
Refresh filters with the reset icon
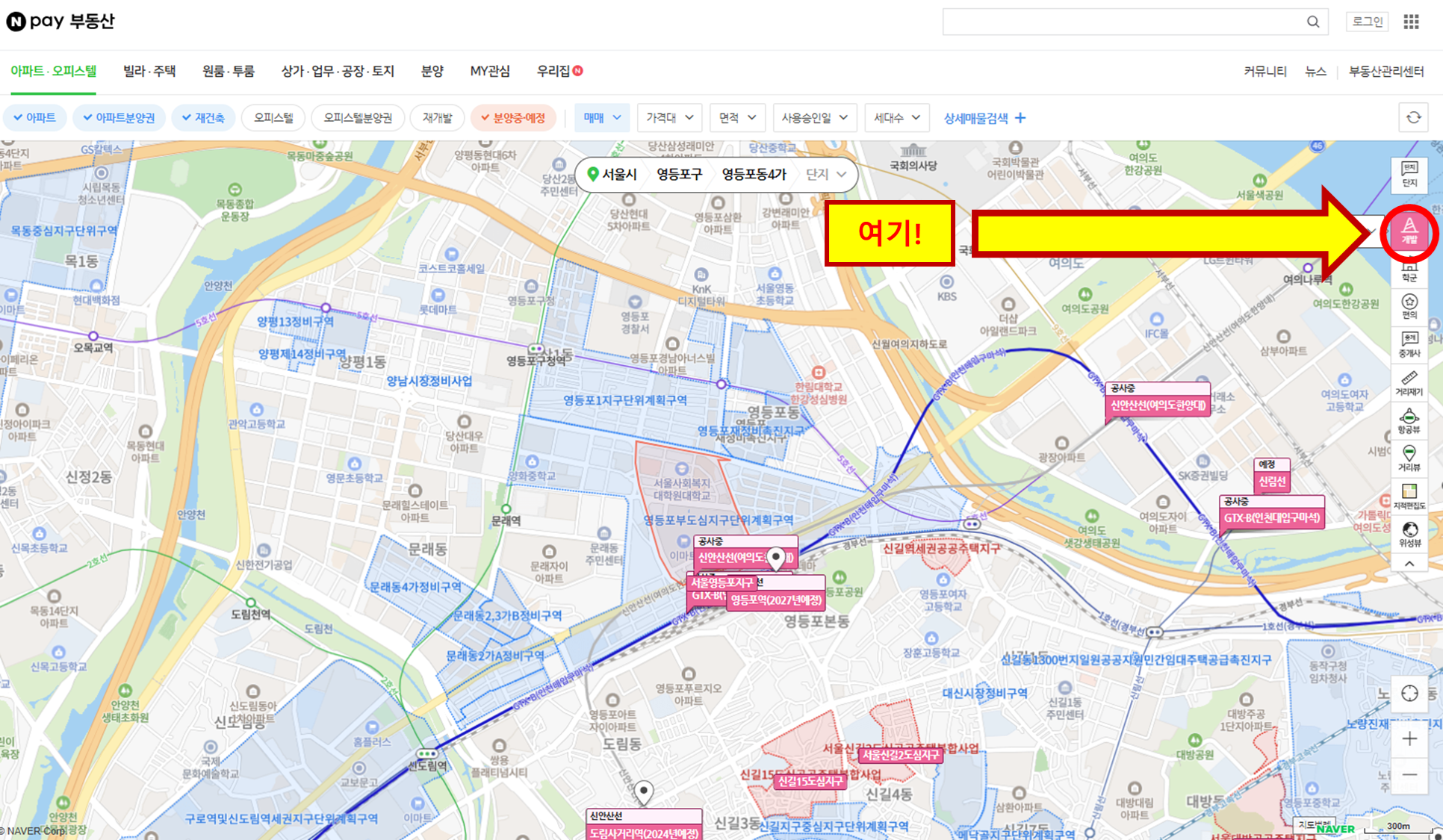(x=1413, y=117)
